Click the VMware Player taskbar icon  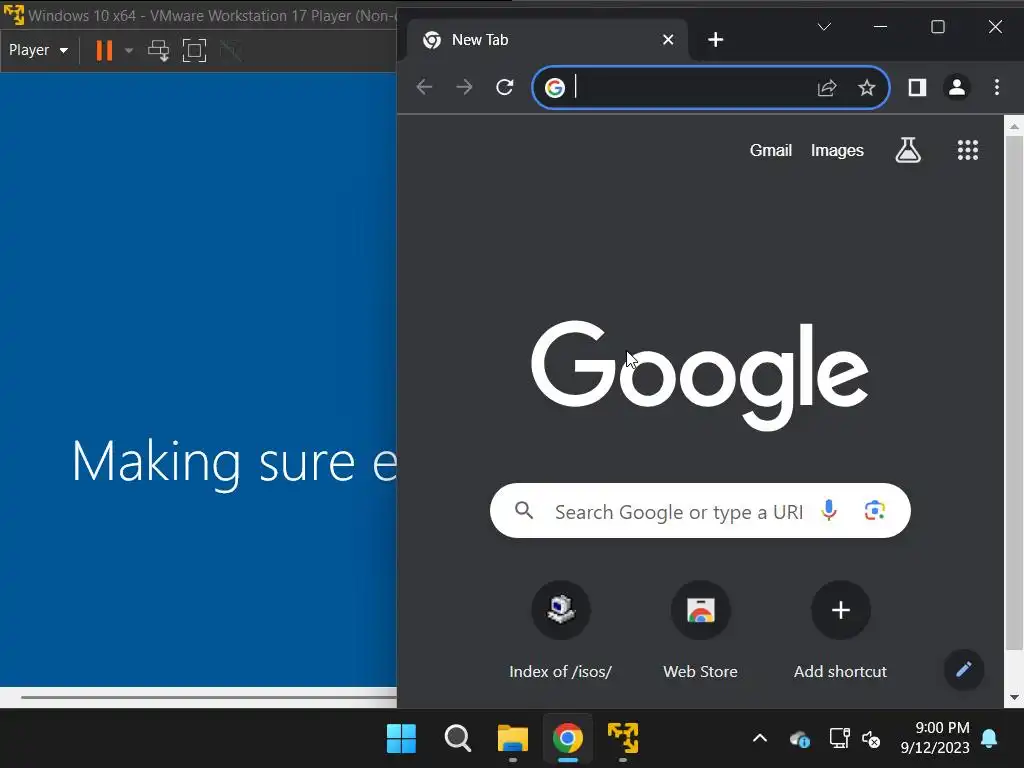pos(623,739)
